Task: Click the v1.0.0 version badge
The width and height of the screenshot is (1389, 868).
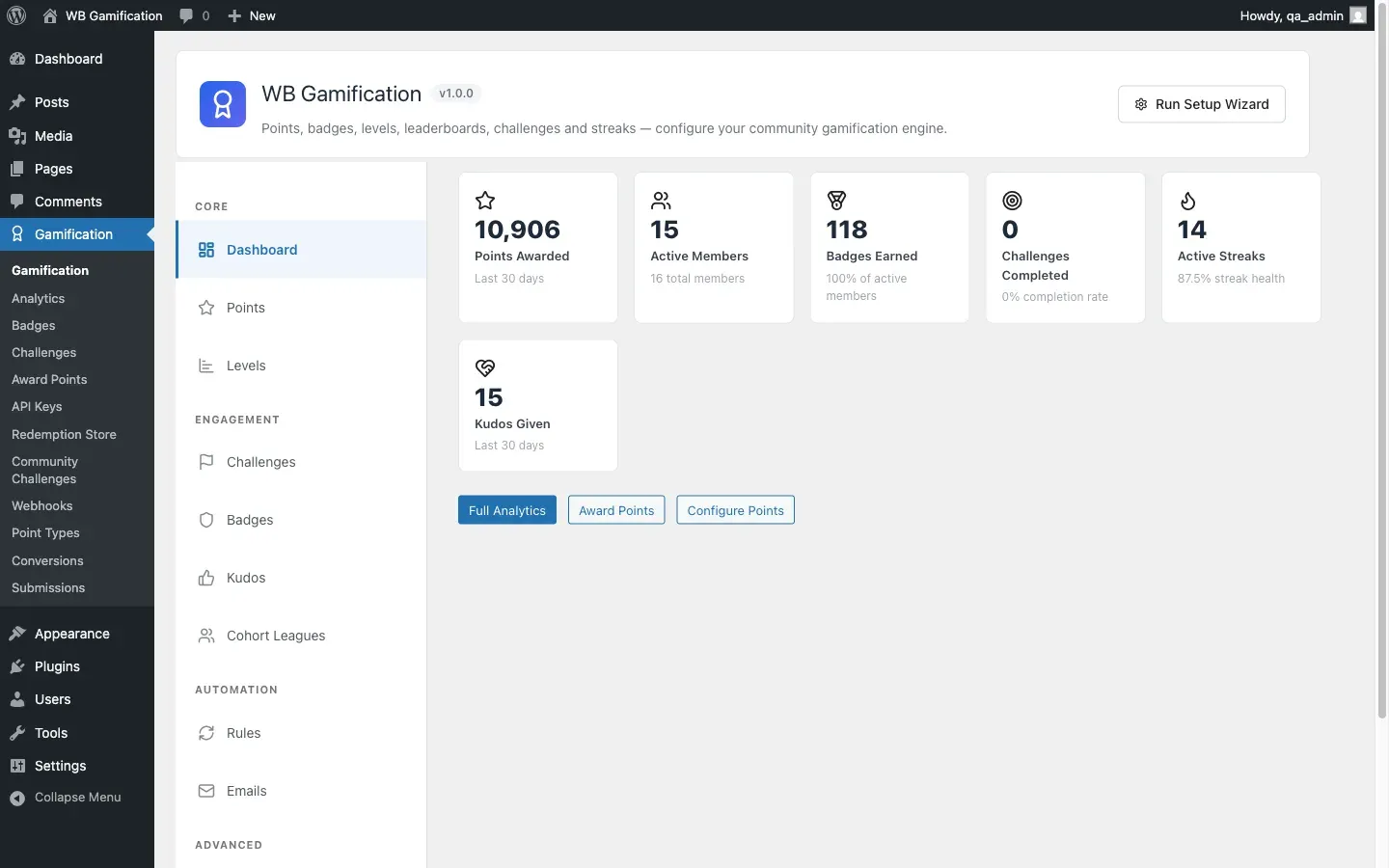Action: 456,94
